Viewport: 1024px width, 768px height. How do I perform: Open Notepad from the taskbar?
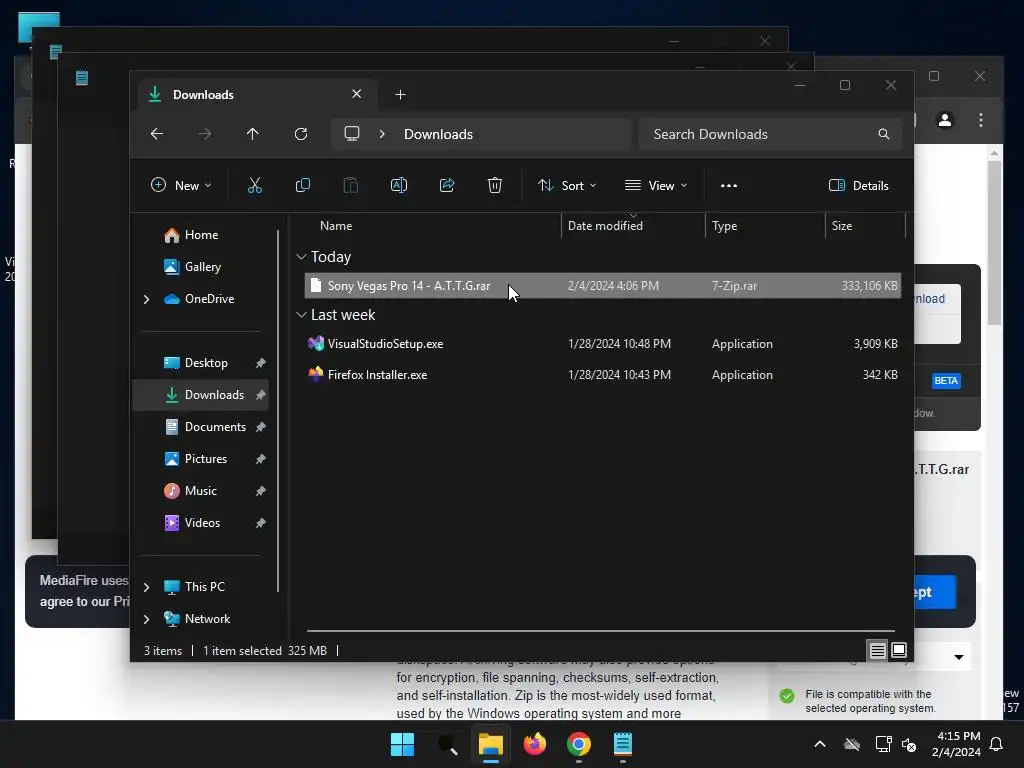[x=623, y=744]
